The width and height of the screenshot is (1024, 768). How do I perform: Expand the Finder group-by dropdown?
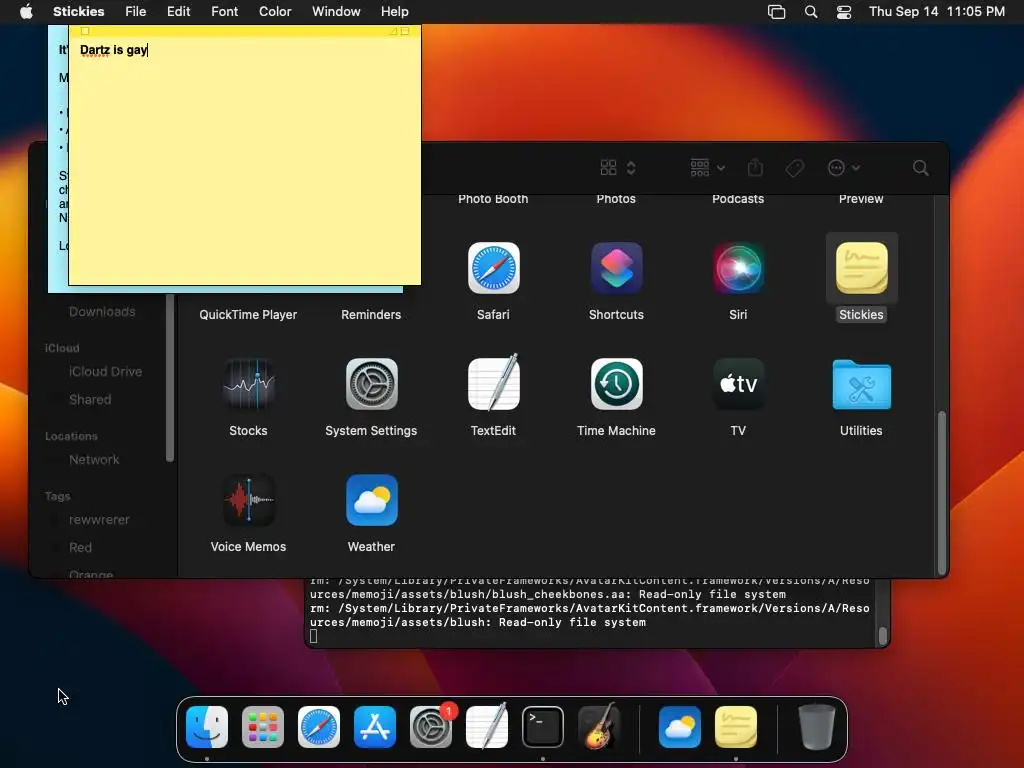point(708,168)
